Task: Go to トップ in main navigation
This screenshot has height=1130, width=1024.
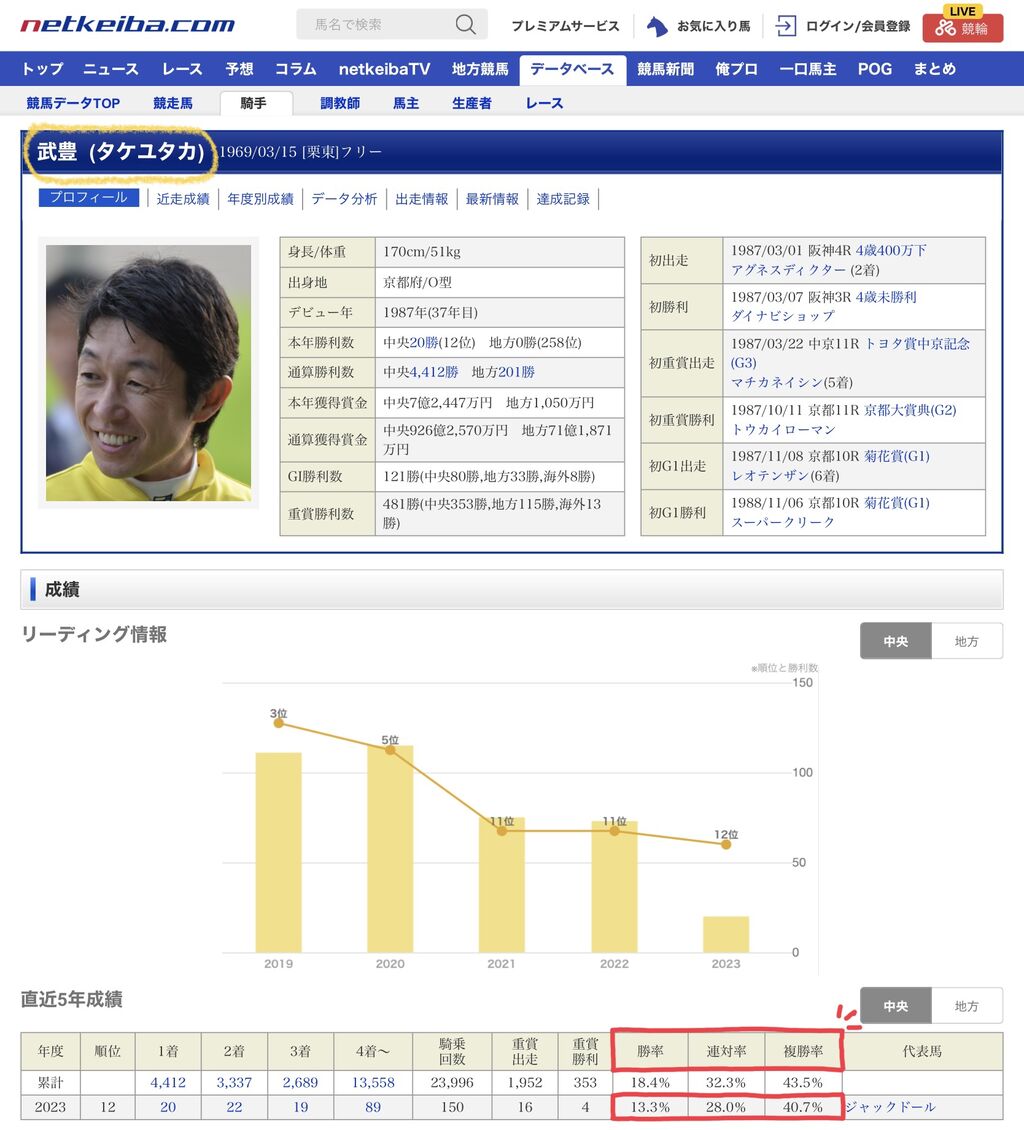Action: point(43,69)
